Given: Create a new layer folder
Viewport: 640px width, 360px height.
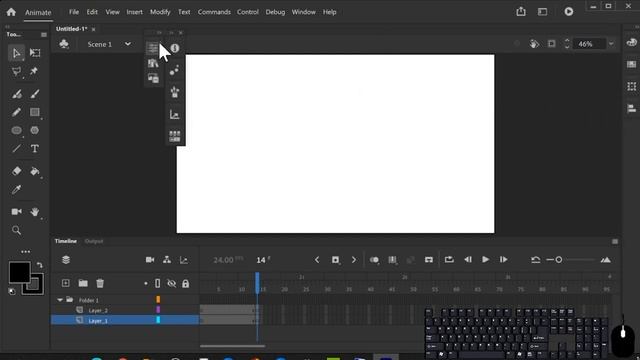Looking at the screenshot, I should 83,283.
